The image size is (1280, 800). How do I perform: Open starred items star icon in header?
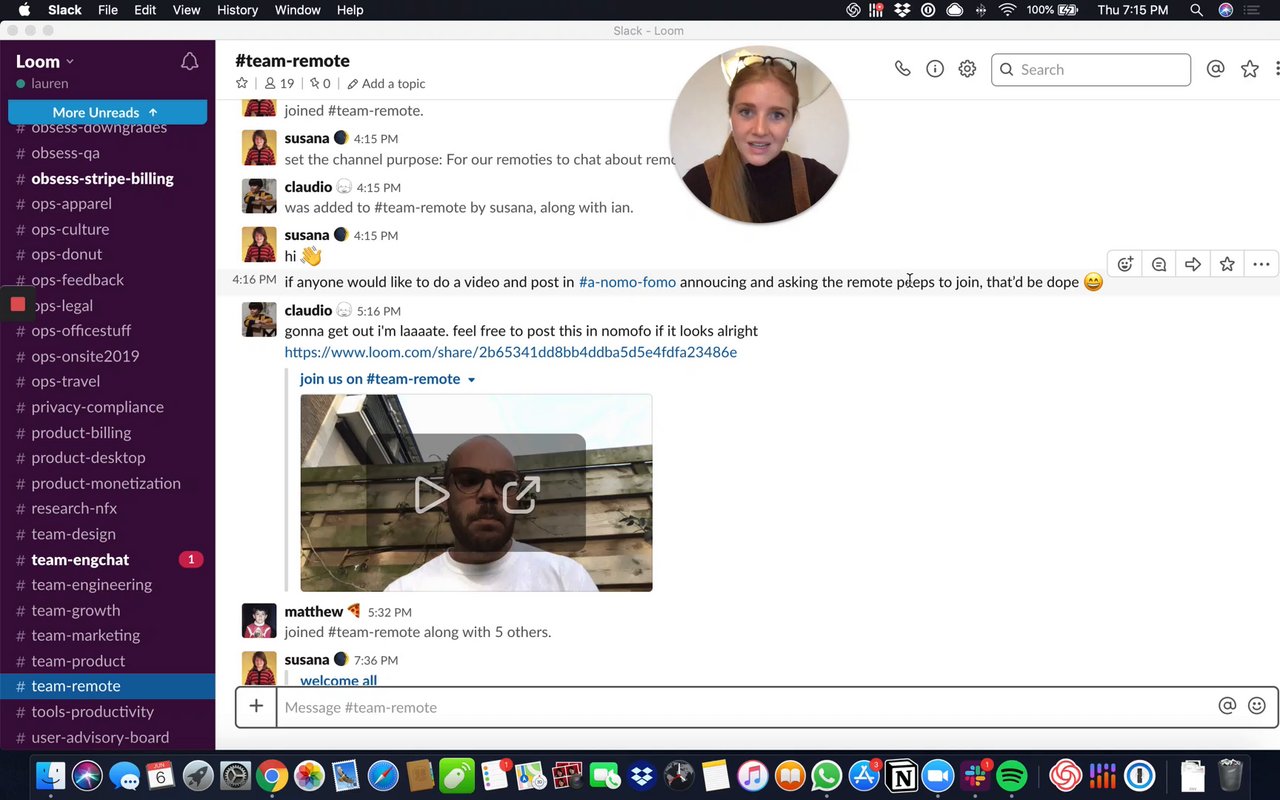(1249, 69)
